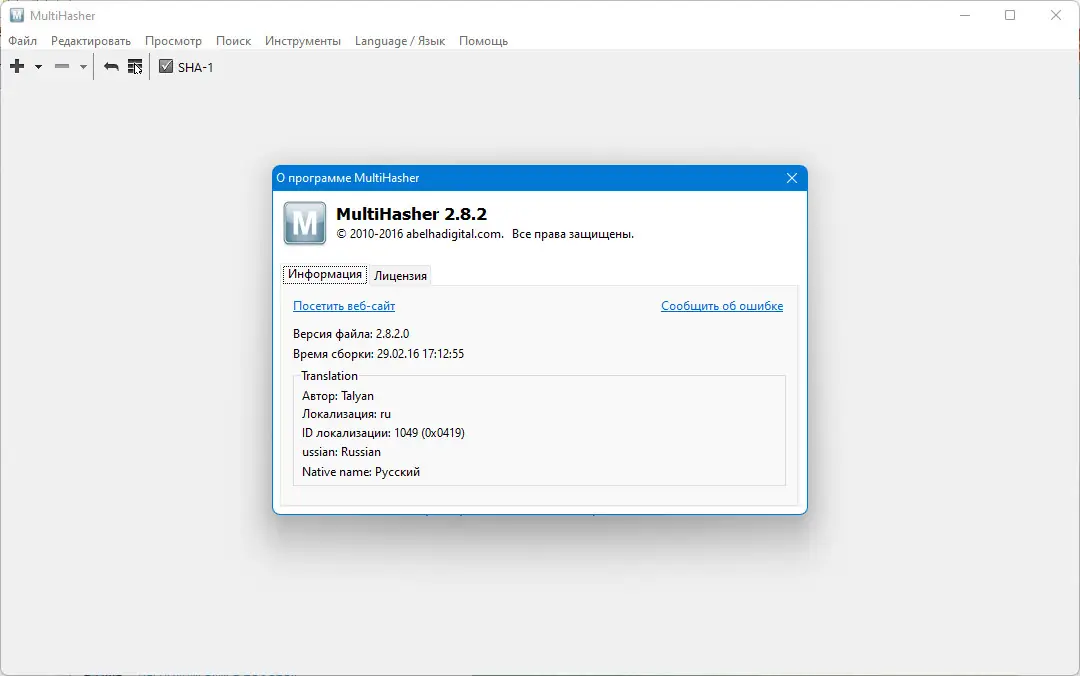Click the MultiHasher title bar app icon
This screenshot has height=676, width=1080.
[17, 15]
